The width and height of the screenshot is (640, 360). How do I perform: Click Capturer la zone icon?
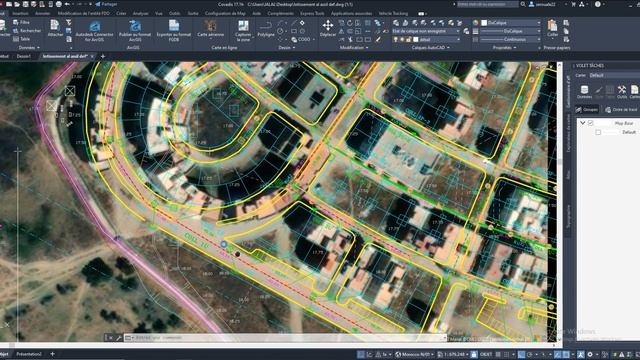[243, 26]
